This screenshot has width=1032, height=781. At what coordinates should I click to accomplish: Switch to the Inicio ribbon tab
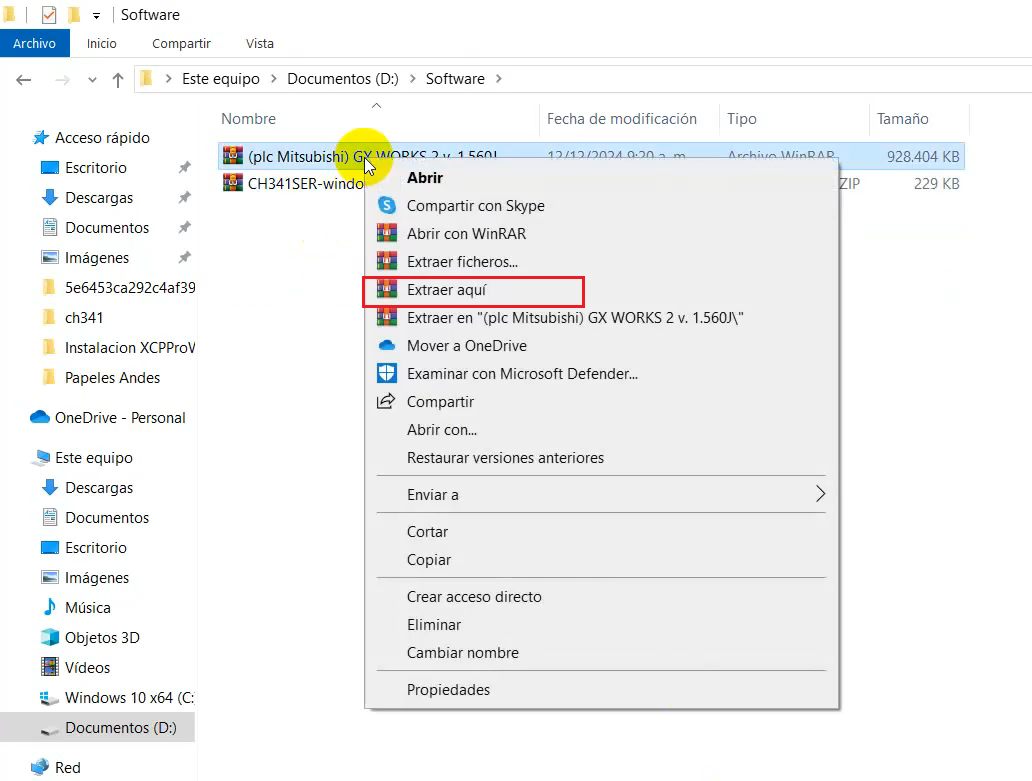pos(101,43)
